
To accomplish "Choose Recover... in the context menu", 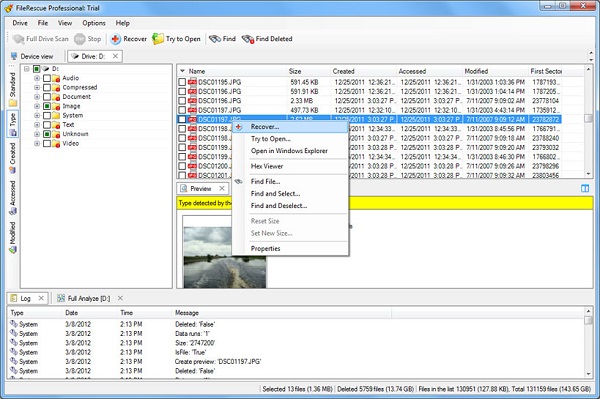I will (290, 127).
